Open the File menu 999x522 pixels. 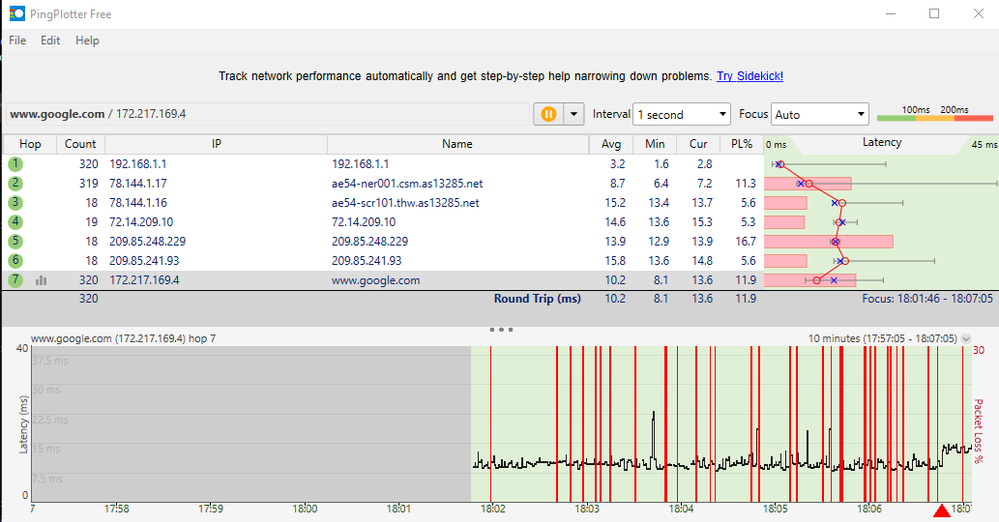[x=17, y=40]
